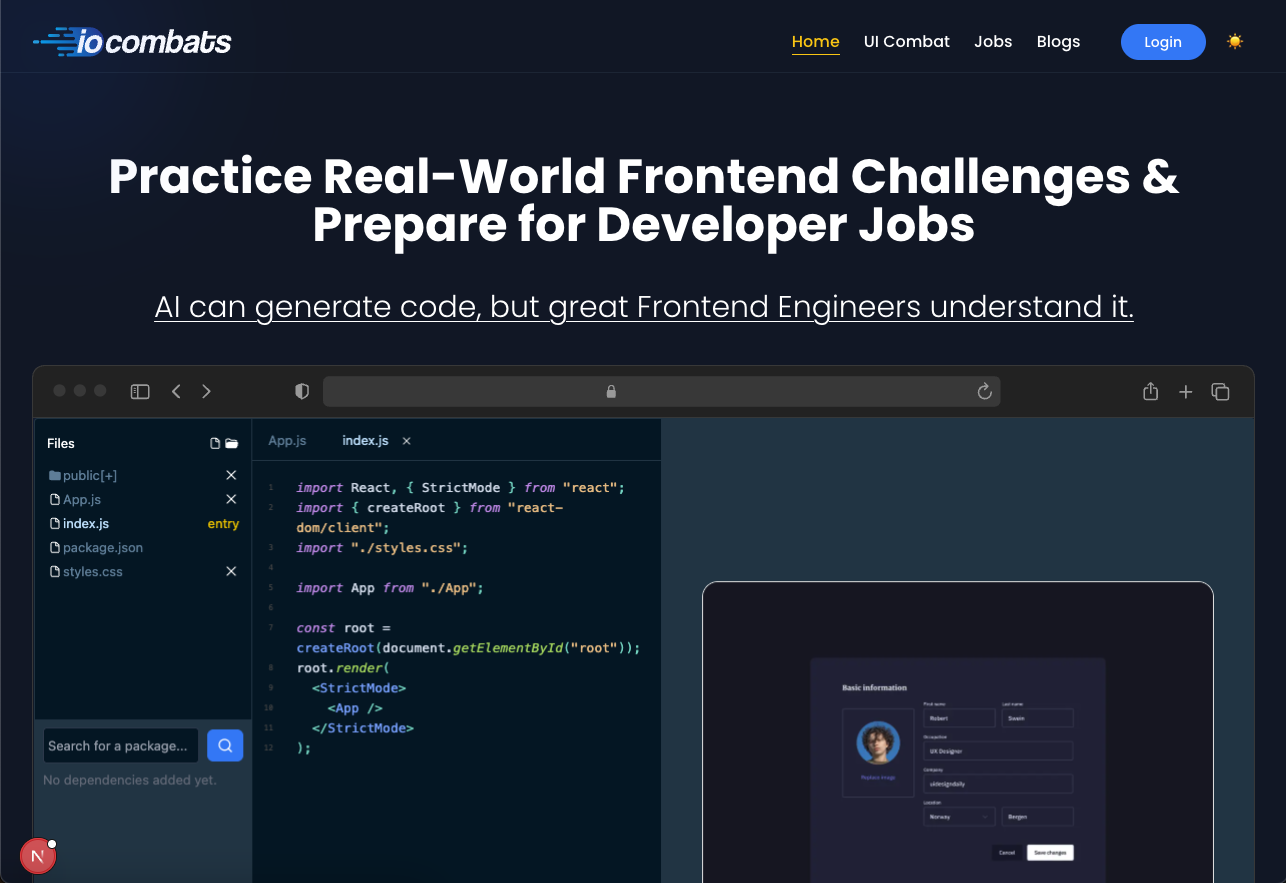This screenshot has height=883, width=1286.
Task: Click the Search for a package field
Action: point(120,745)
